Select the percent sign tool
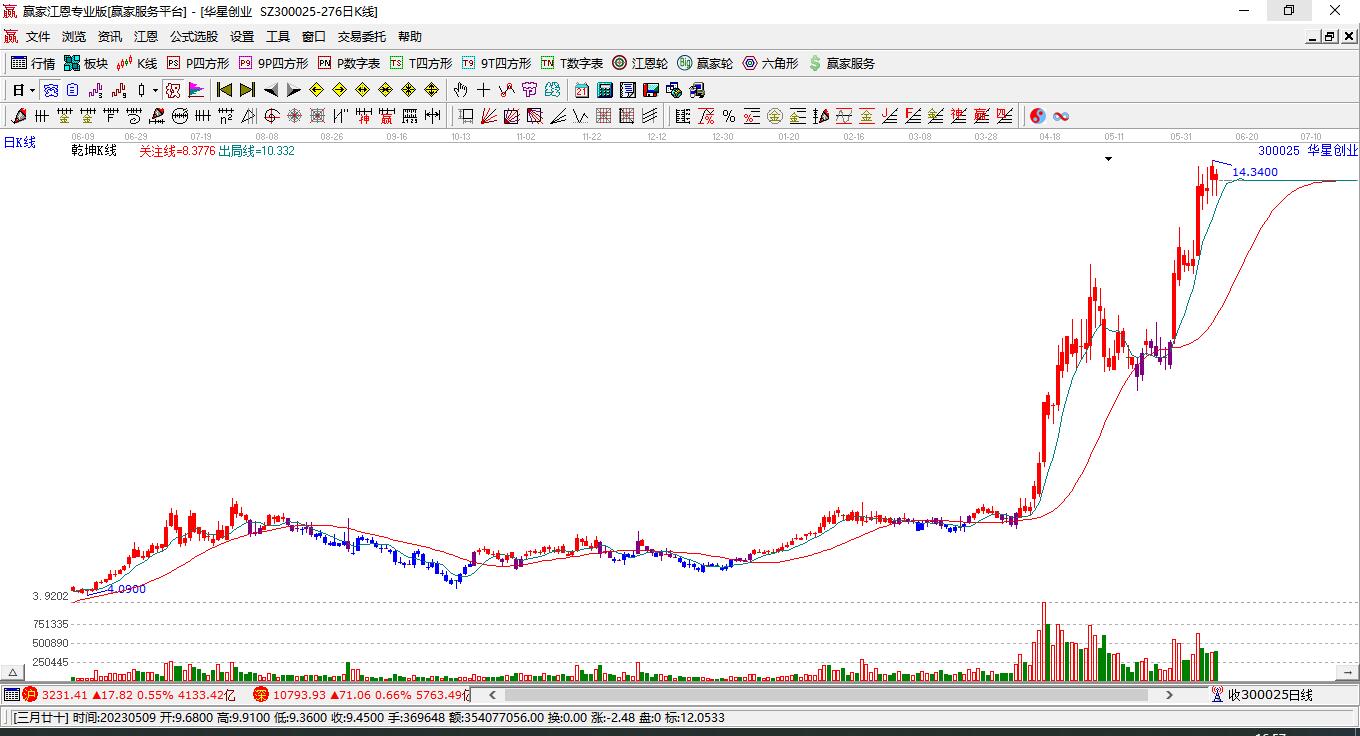The width and height of the screenshot is (1360, 736). [729, 116]
